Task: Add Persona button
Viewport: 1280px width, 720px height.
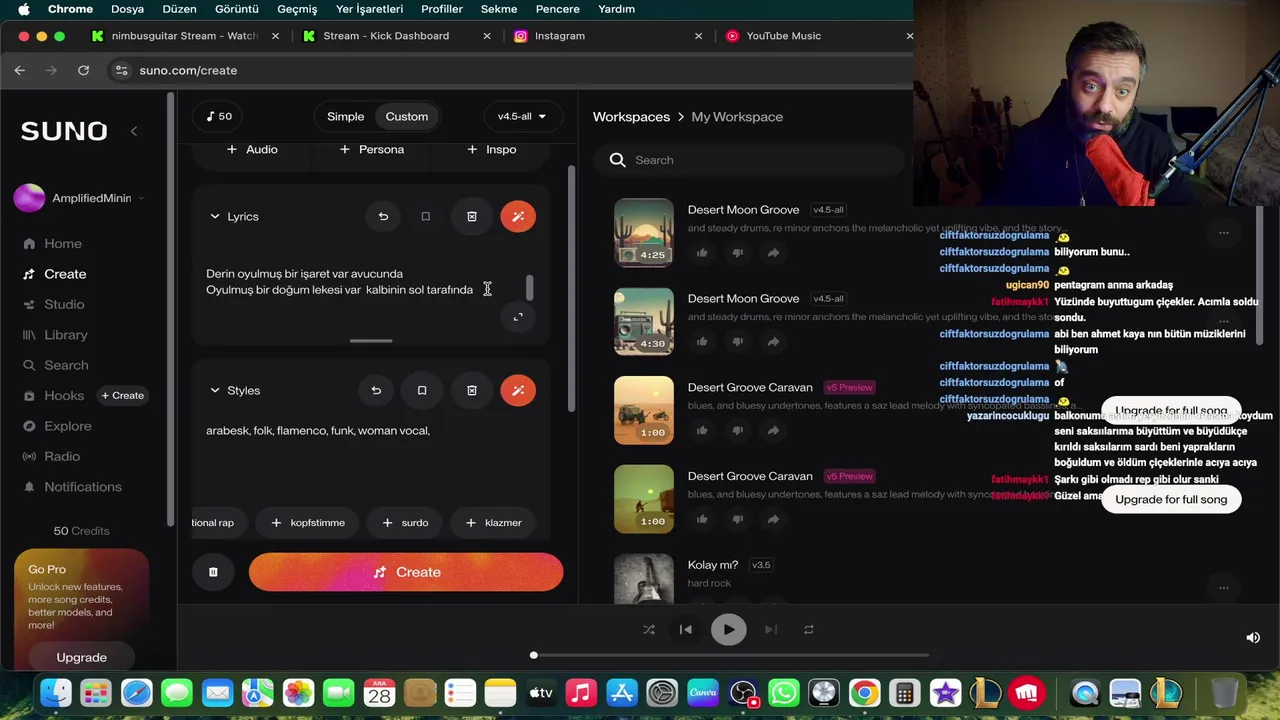Action: (372, 149)
